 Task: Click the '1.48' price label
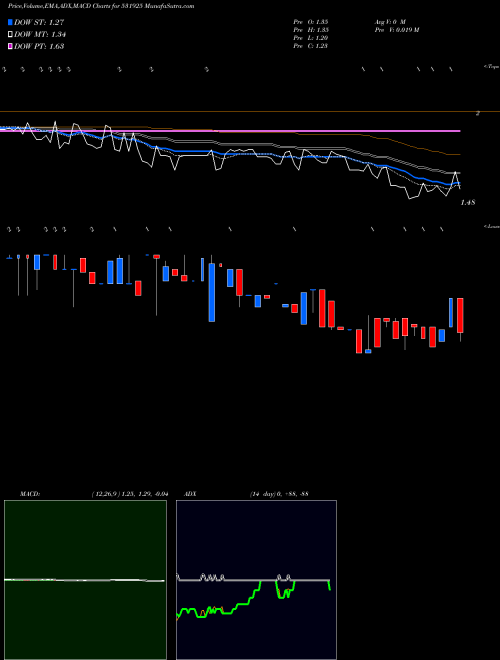[468, 202]
